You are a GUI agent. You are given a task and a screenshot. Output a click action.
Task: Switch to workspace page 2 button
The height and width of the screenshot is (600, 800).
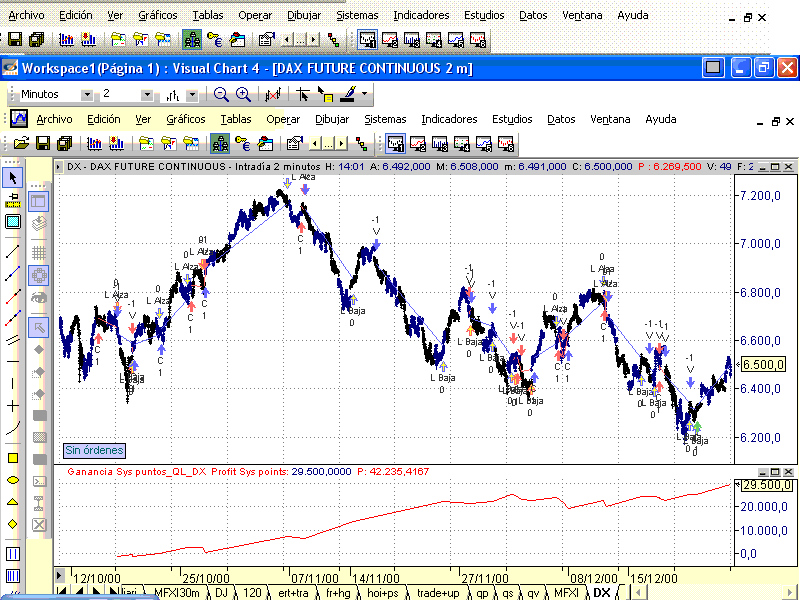point(418,144)
